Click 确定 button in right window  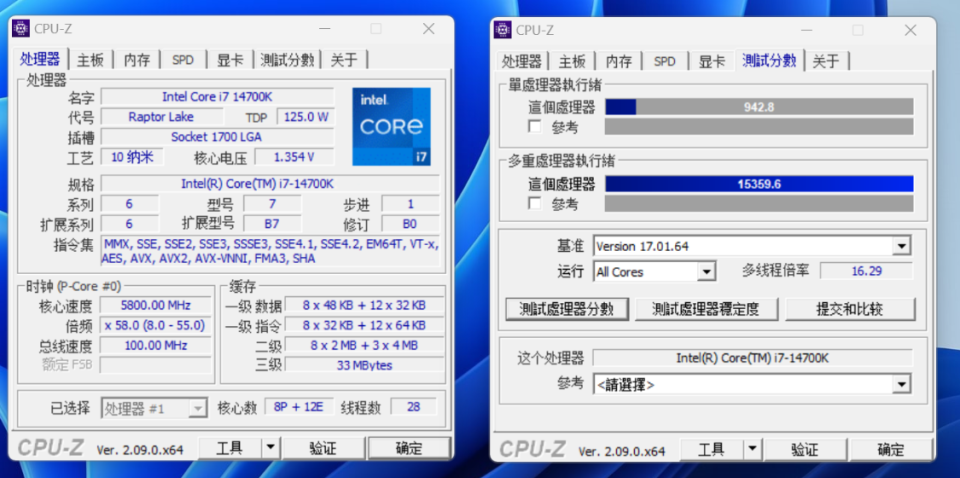click(891, 450)
